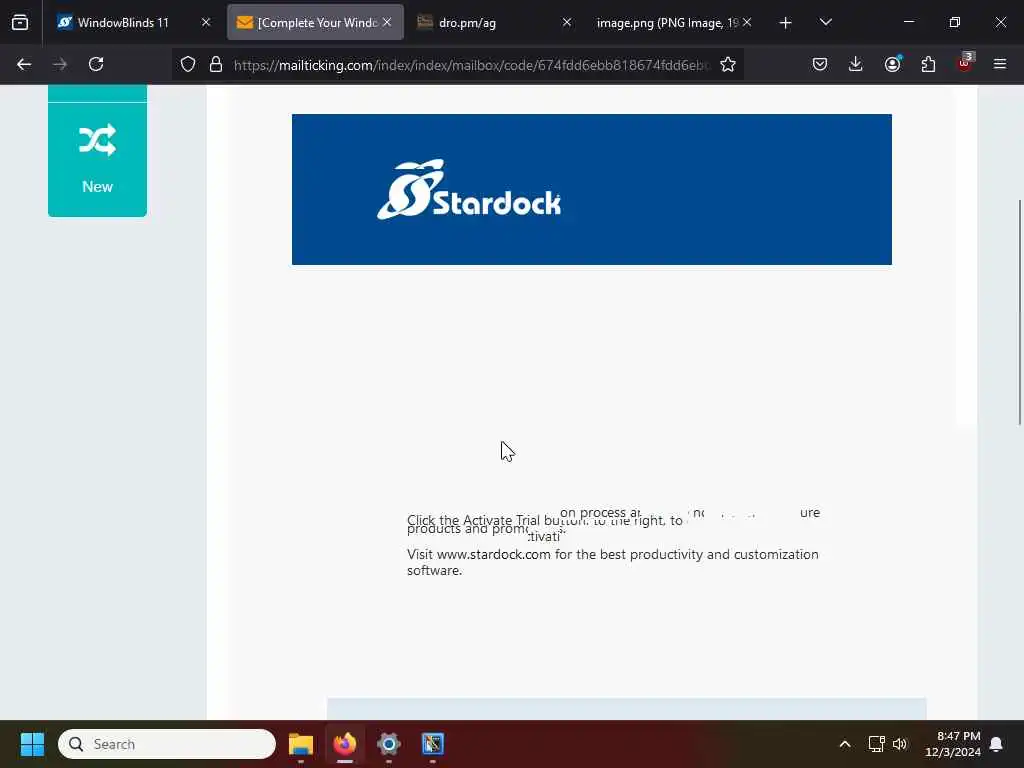Click the Stardock logo banner
1024x768 pixels.
click(x=592, y=189)
